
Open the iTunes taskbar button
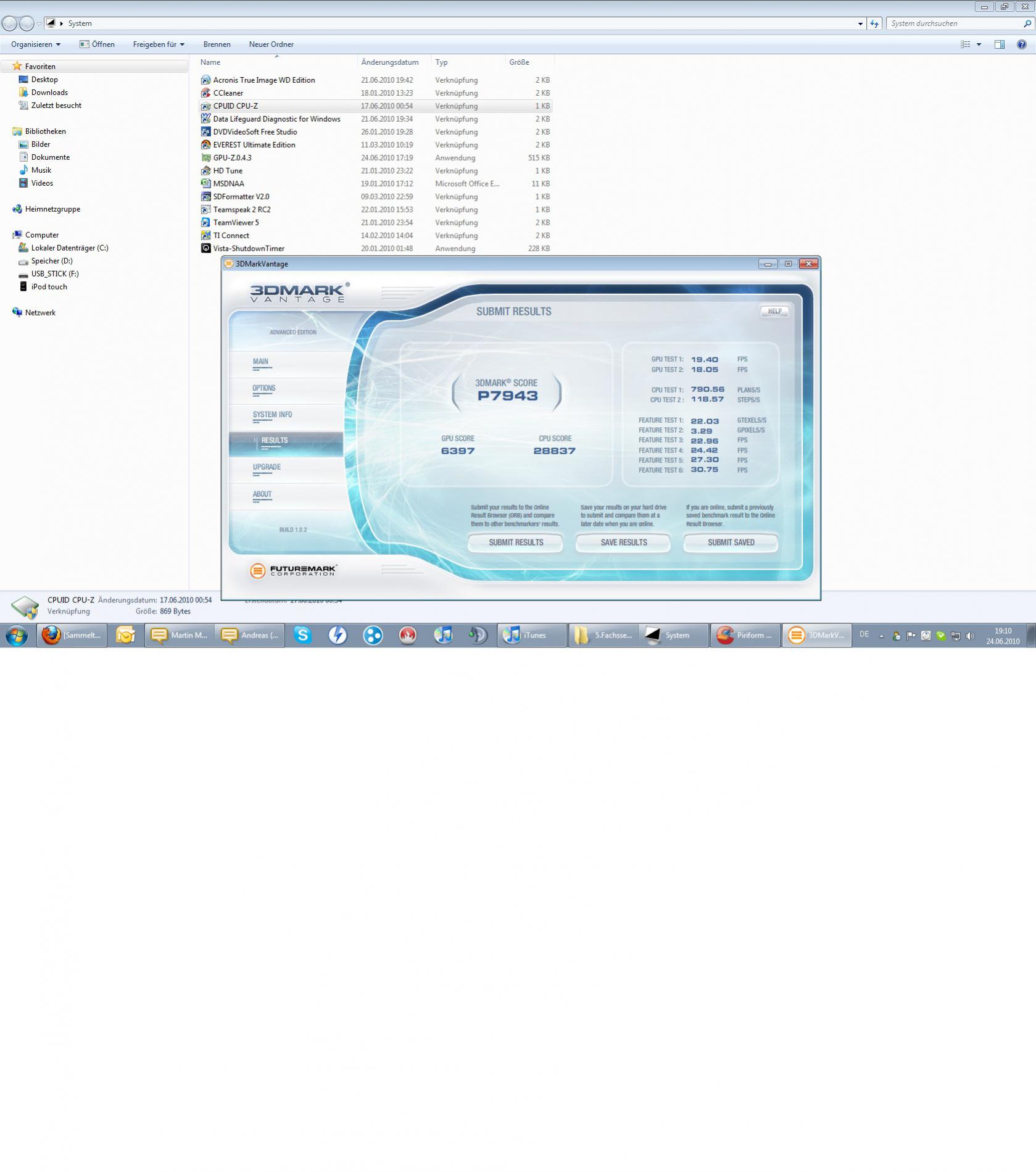(x=532, y=635)
